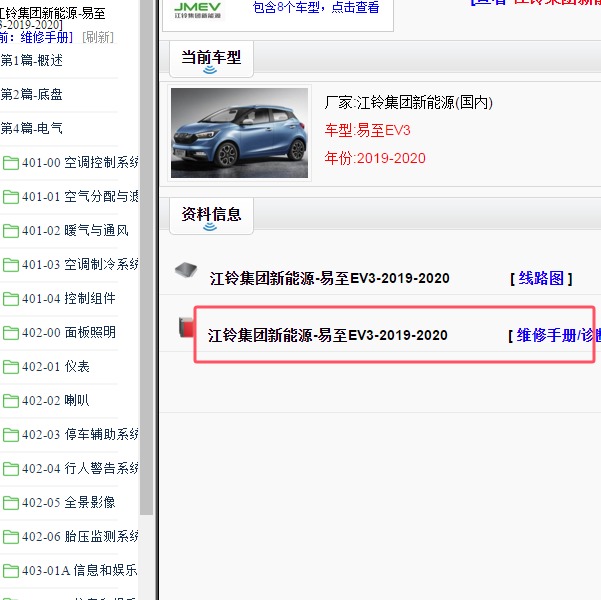
Task: Click the sidebar vertical scrollbar
Action: [146, 257]
